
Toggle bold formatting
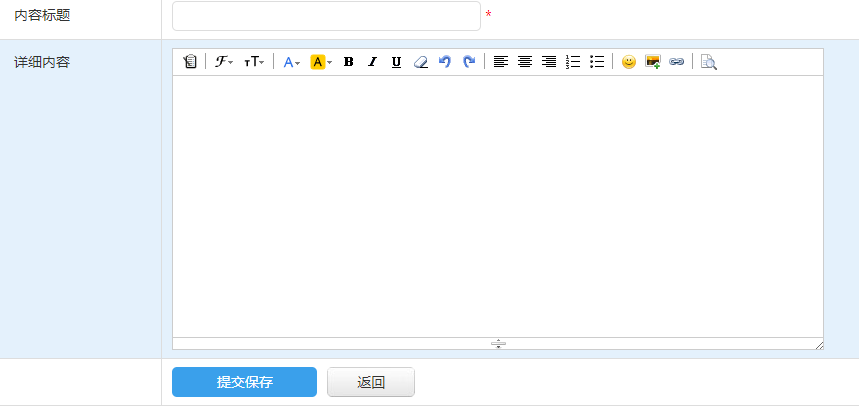(348, 62)
